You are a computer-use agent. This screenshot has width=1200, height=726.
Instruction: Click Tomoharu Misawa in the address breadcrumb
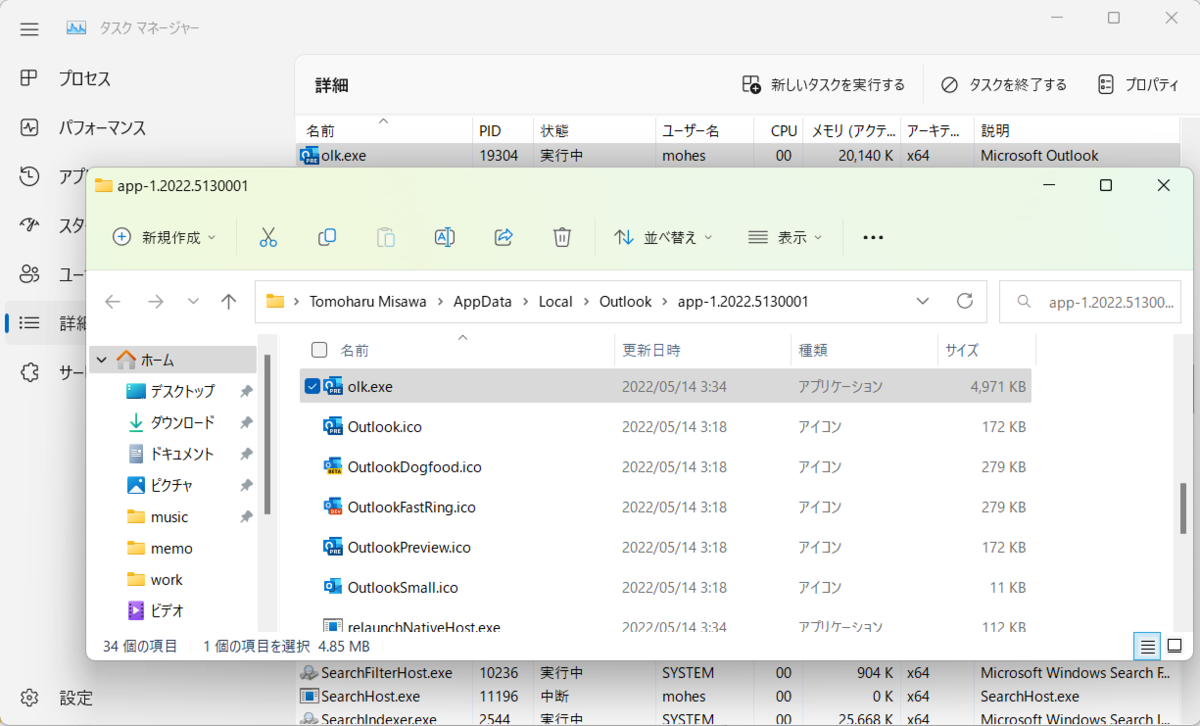point(368,301)
